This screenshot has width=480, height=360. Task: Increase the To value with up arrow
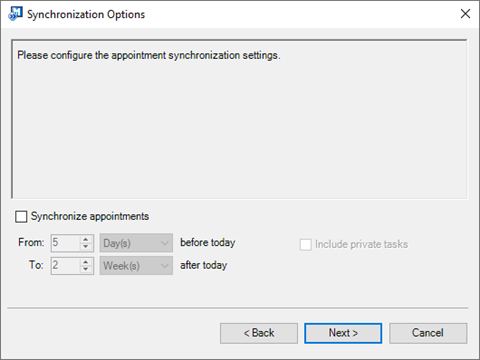click(86, 262)
